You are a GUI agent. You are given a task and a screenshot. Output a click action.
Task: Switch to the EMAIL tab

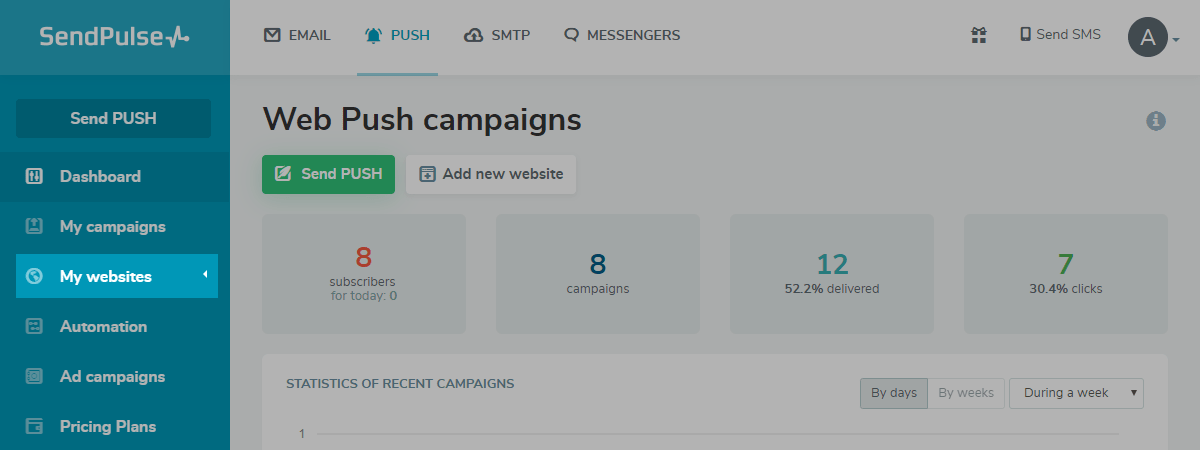297,36
